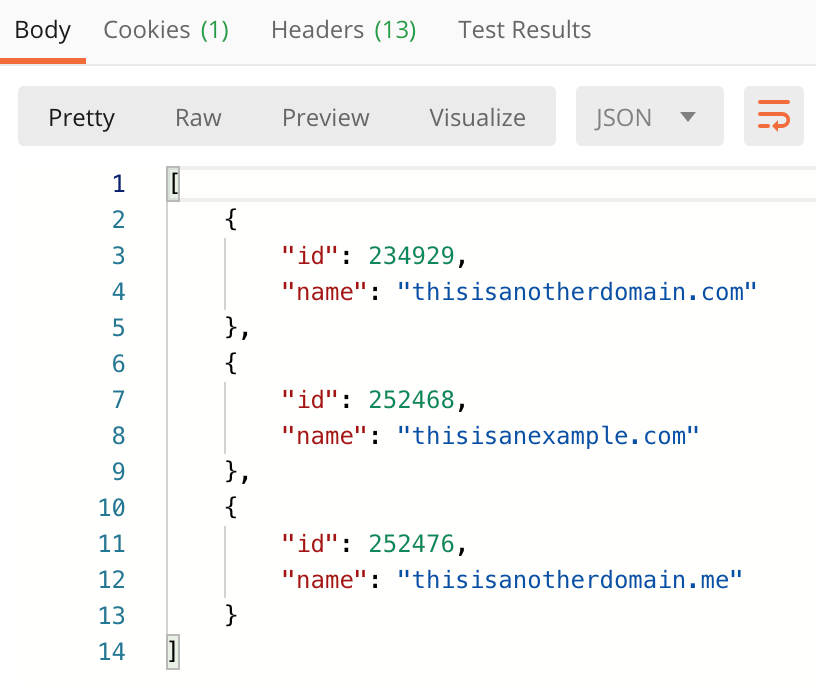Select the Body tab
The width and height of the screenshot is (816, 686).
[x=43, y=30]
